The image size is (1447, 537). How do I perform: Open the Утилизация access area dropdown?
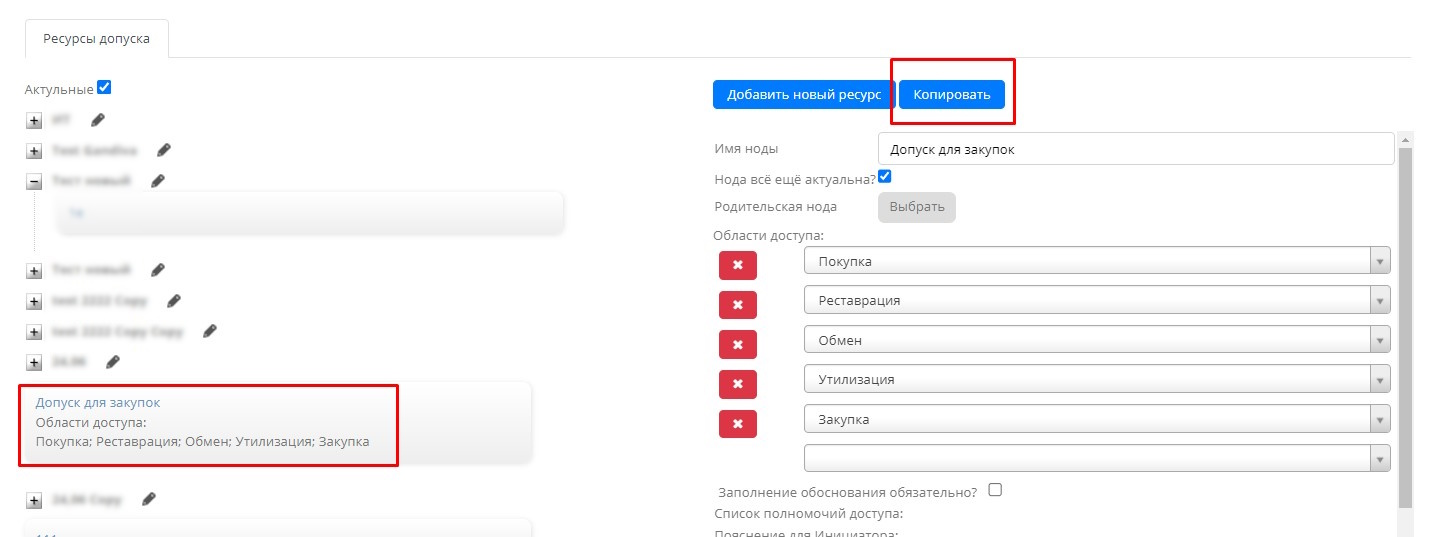(x=1096, y=380)
